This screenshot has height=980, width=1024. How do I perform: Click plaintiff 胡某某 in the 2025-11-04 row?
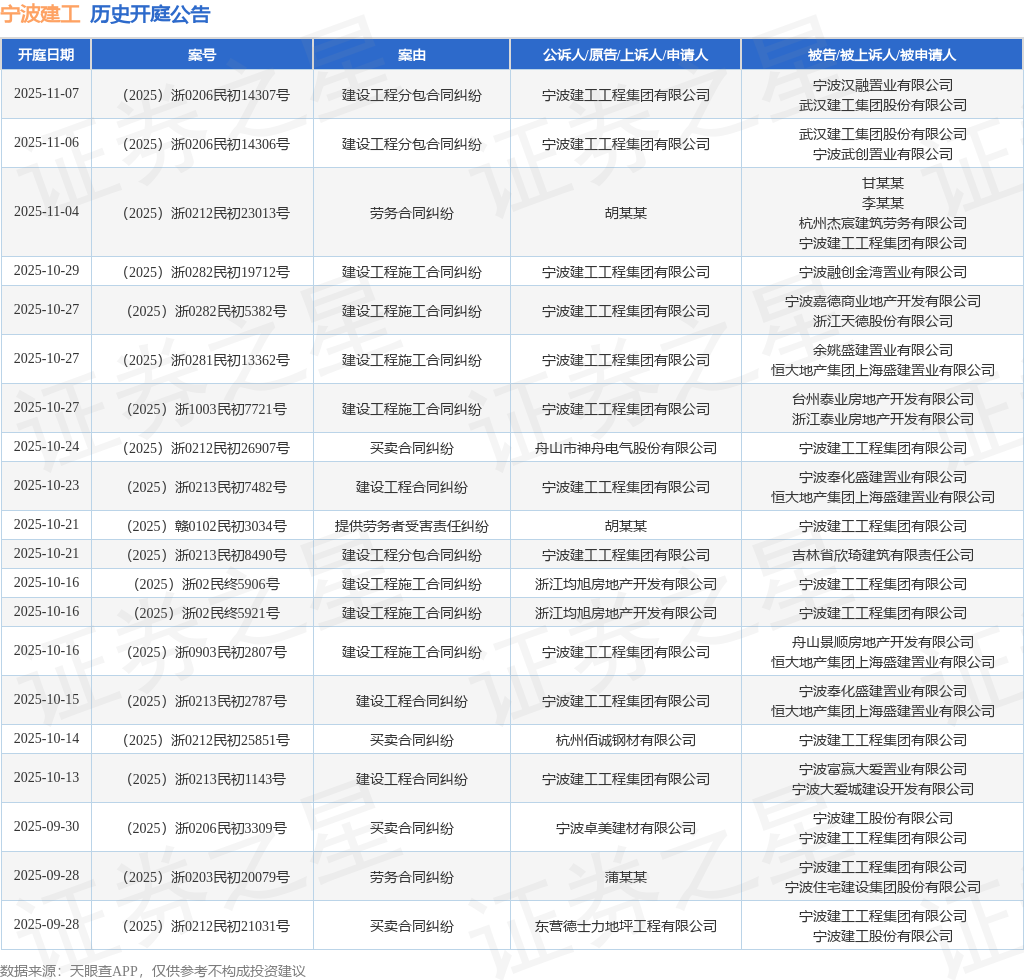pyautogui.click(x=626, y=213)
